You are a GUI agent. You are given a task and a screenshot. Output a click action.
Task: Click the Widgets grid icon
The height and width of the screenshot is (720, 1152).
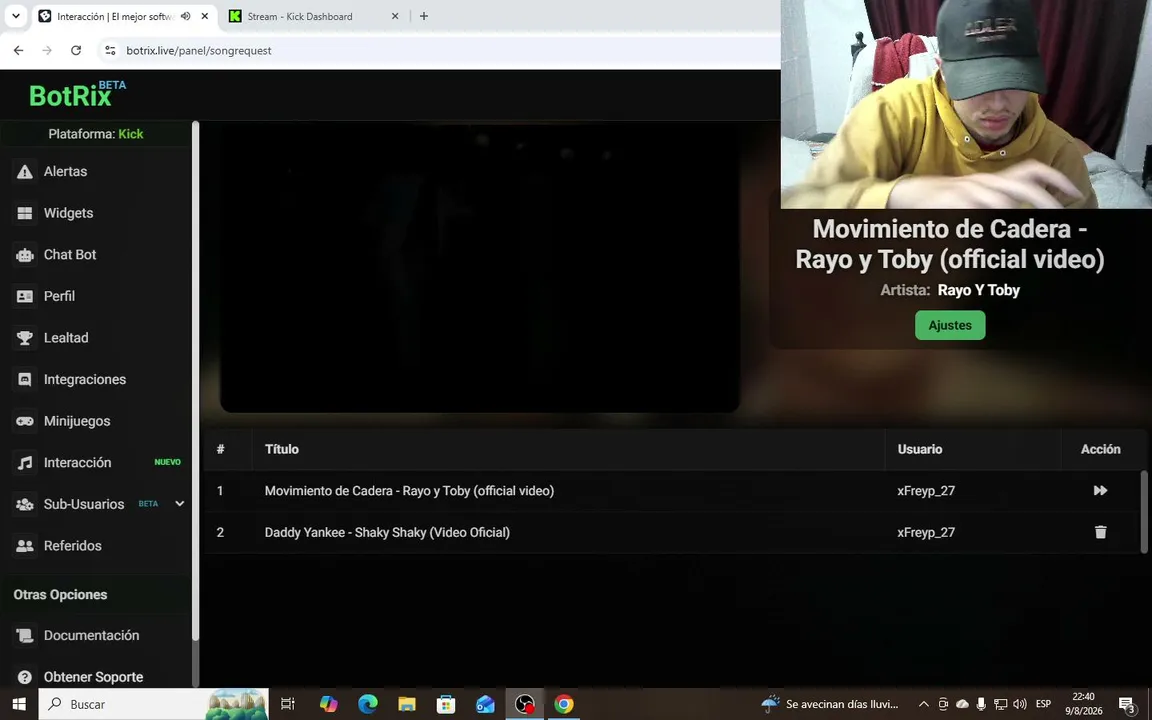coord(25,213)
